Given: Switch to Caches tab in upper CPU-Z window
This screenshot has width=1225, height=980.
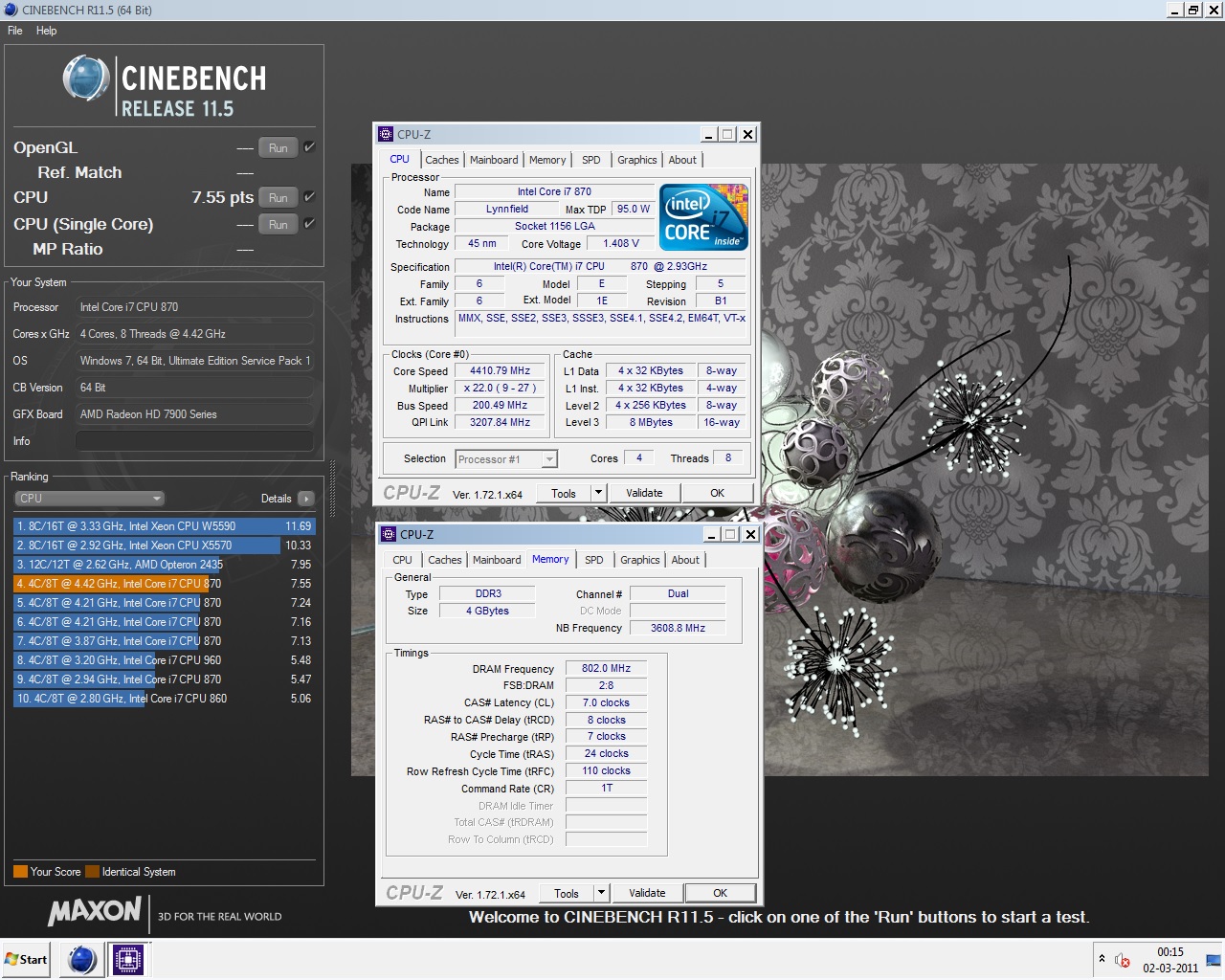Looking at the screenshot, I should point(442,160).
